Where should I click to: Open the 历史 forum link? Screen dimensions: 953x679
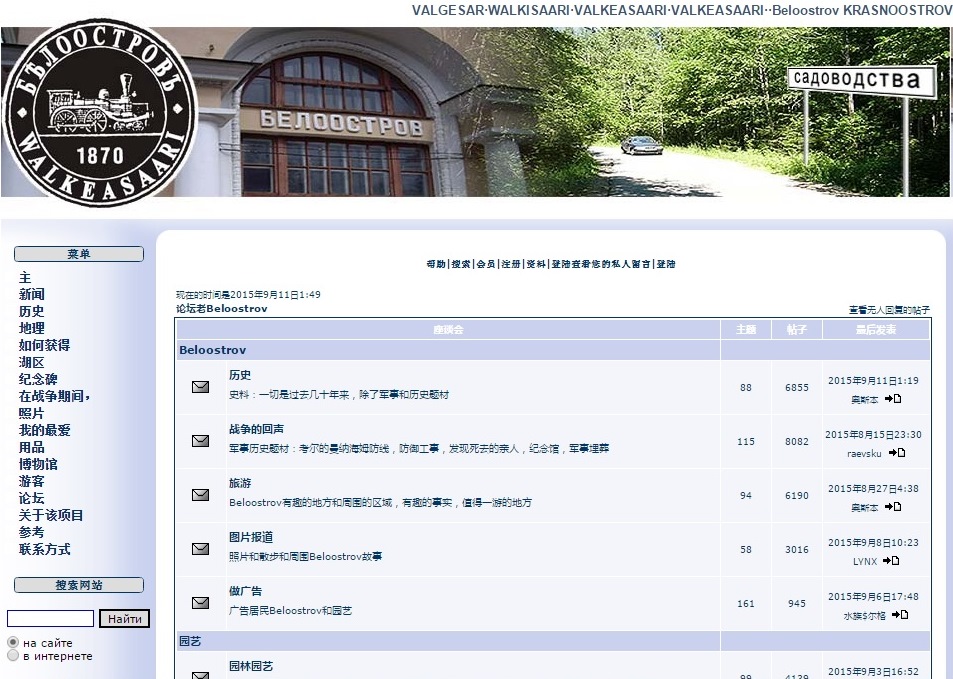click(239, 375)
